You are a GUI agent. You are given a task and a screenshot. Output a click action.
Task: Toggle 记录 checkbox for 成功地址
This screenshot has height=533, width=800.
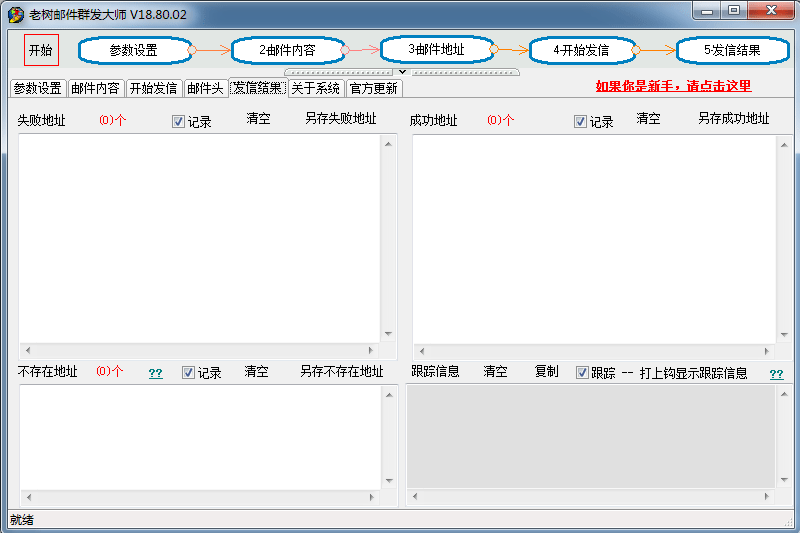click(x=580, y=121)
